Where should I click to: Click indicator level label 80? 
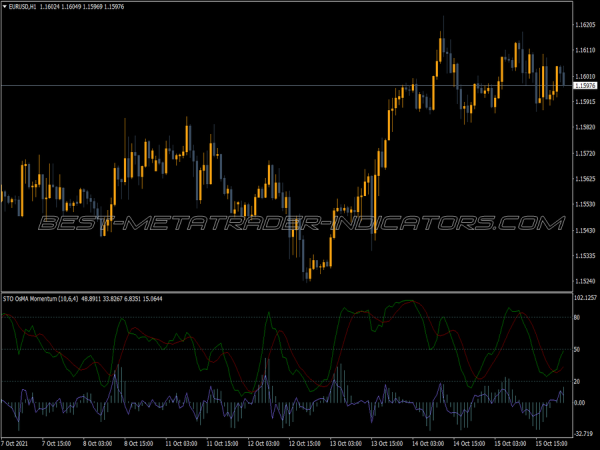pos(577,318)
